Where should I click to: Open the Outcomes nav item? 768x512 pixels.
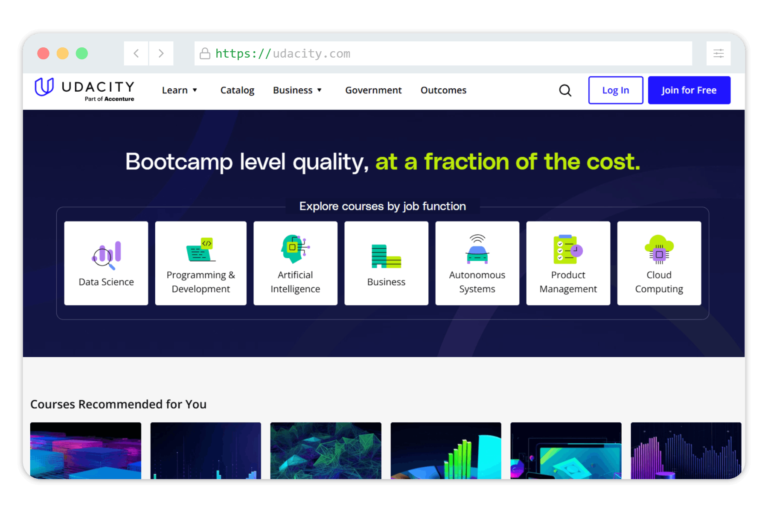coord(443,90)
